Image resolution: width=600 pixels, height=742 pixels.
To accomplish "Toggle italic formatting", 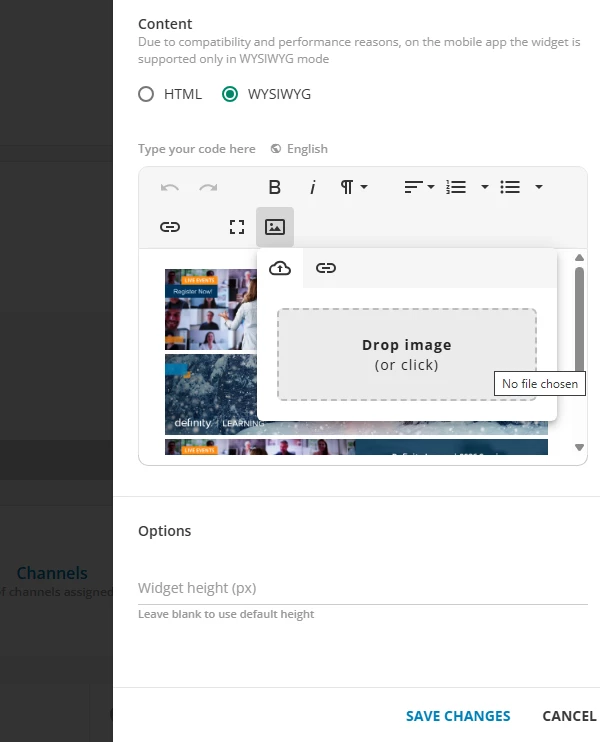I will [x=312, y=187].
